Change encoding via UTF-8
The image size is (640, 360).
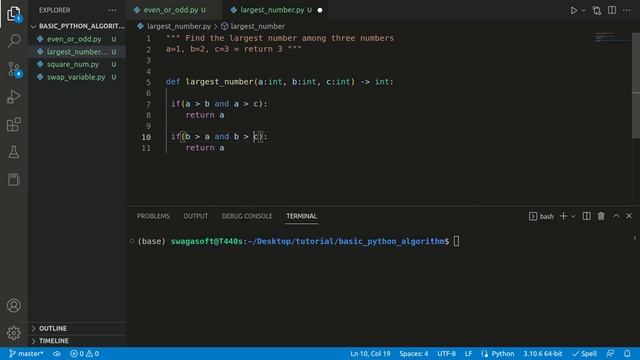pos(447,353)
